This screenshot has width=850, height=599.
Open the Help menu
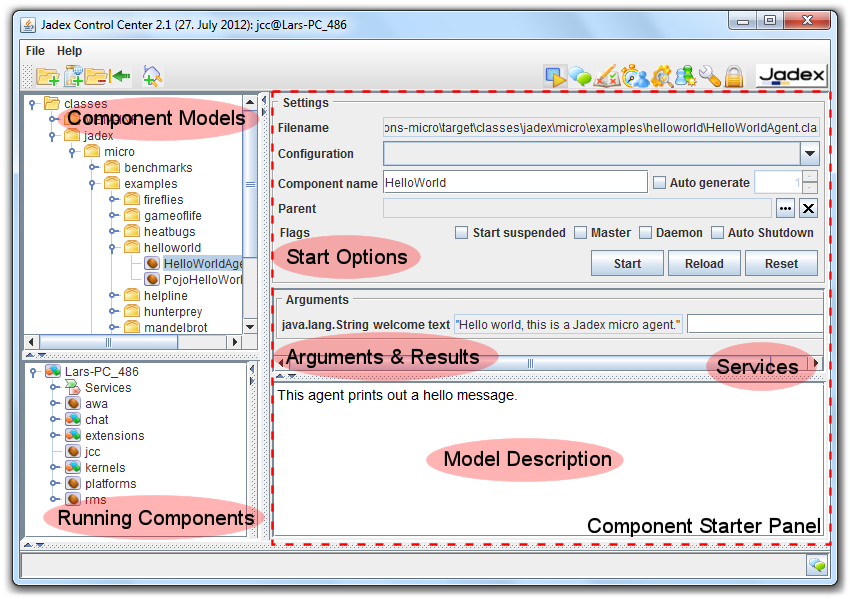coord(69,51)
